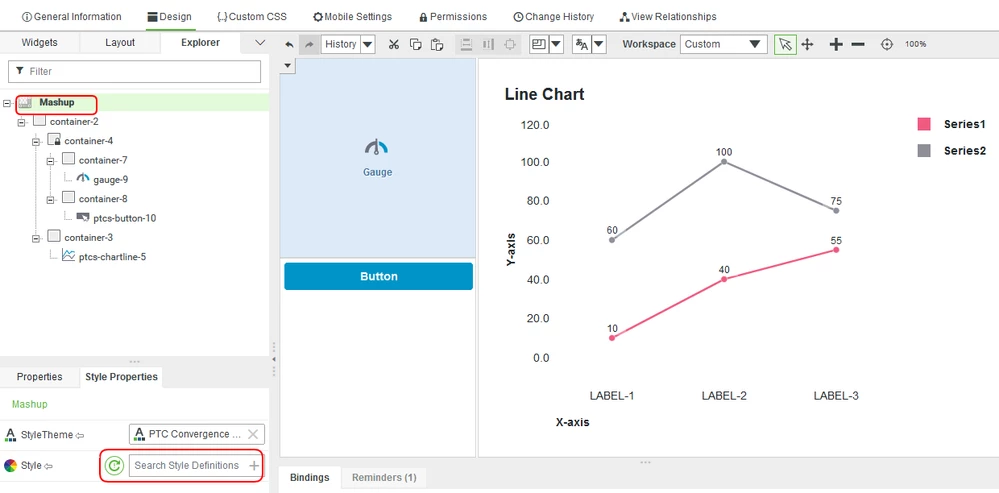Collapse the container-2 tree node
This screenshot has width=999, height=493.
(21, 122)
